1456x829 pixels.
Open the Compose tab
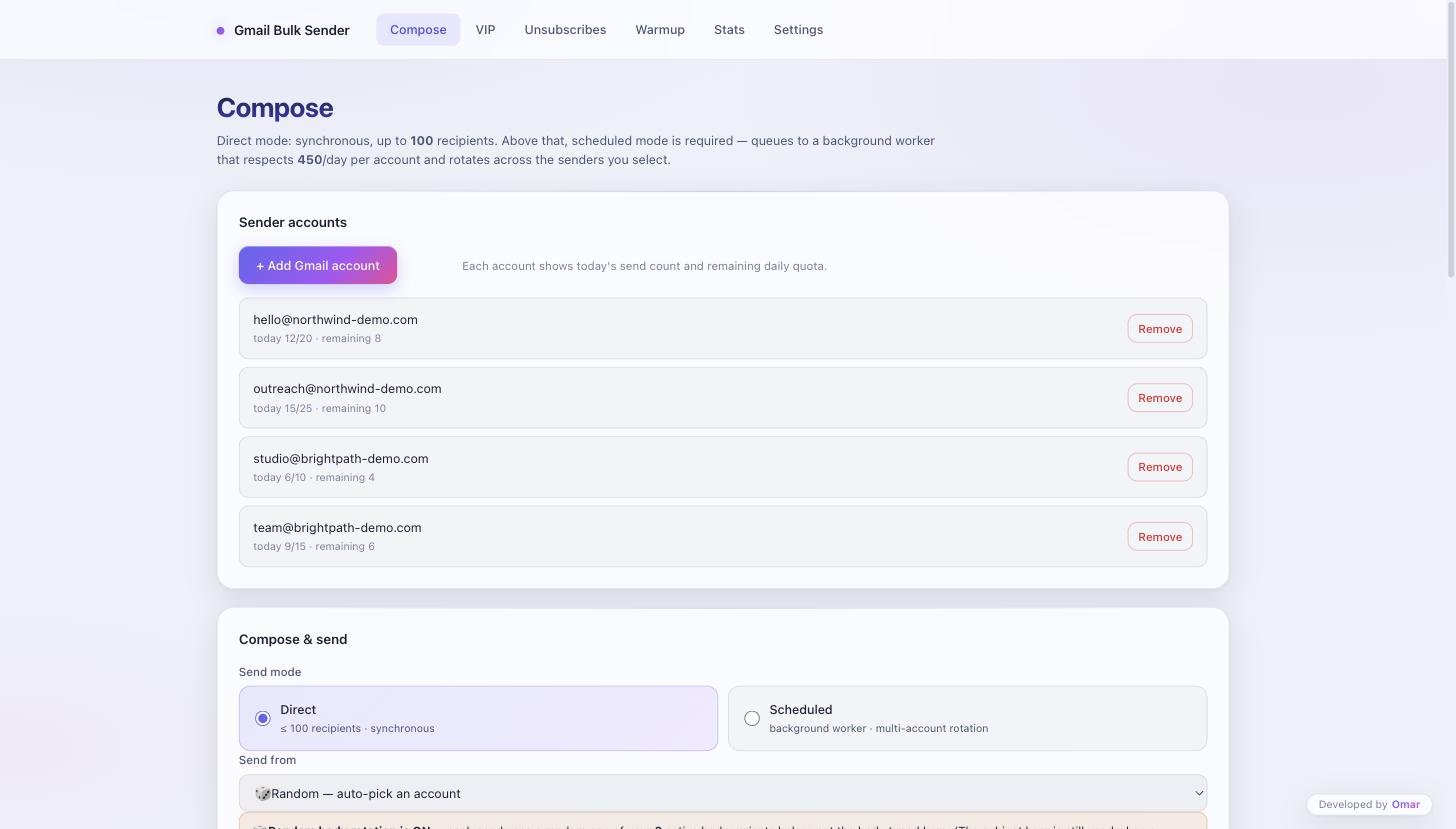tap(418, 30)
